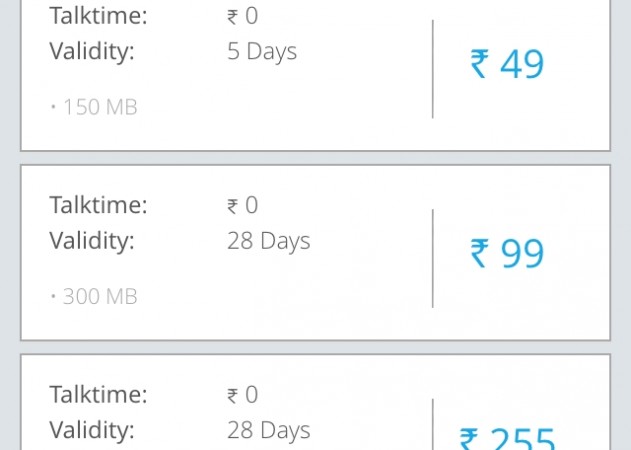Tap Talktime label in the ₹ 255 plan

pos(98,395)
